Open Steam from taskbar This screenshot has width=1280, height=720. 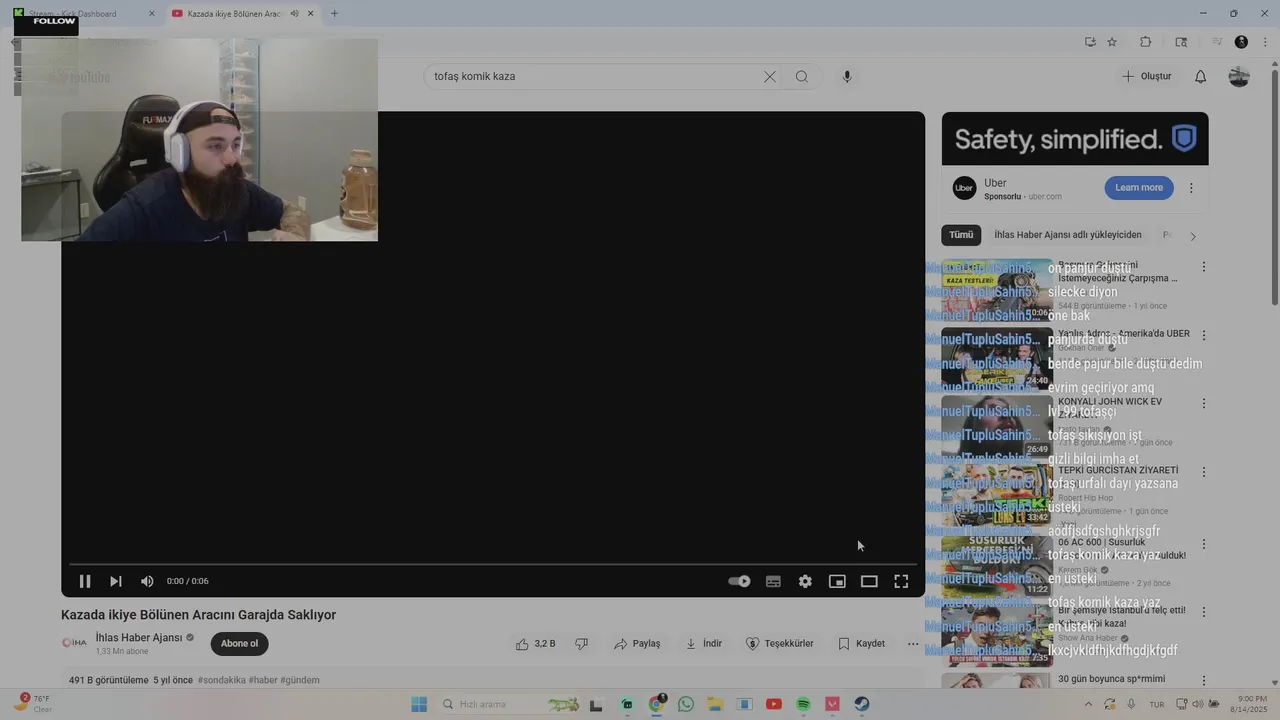[862, 704]
